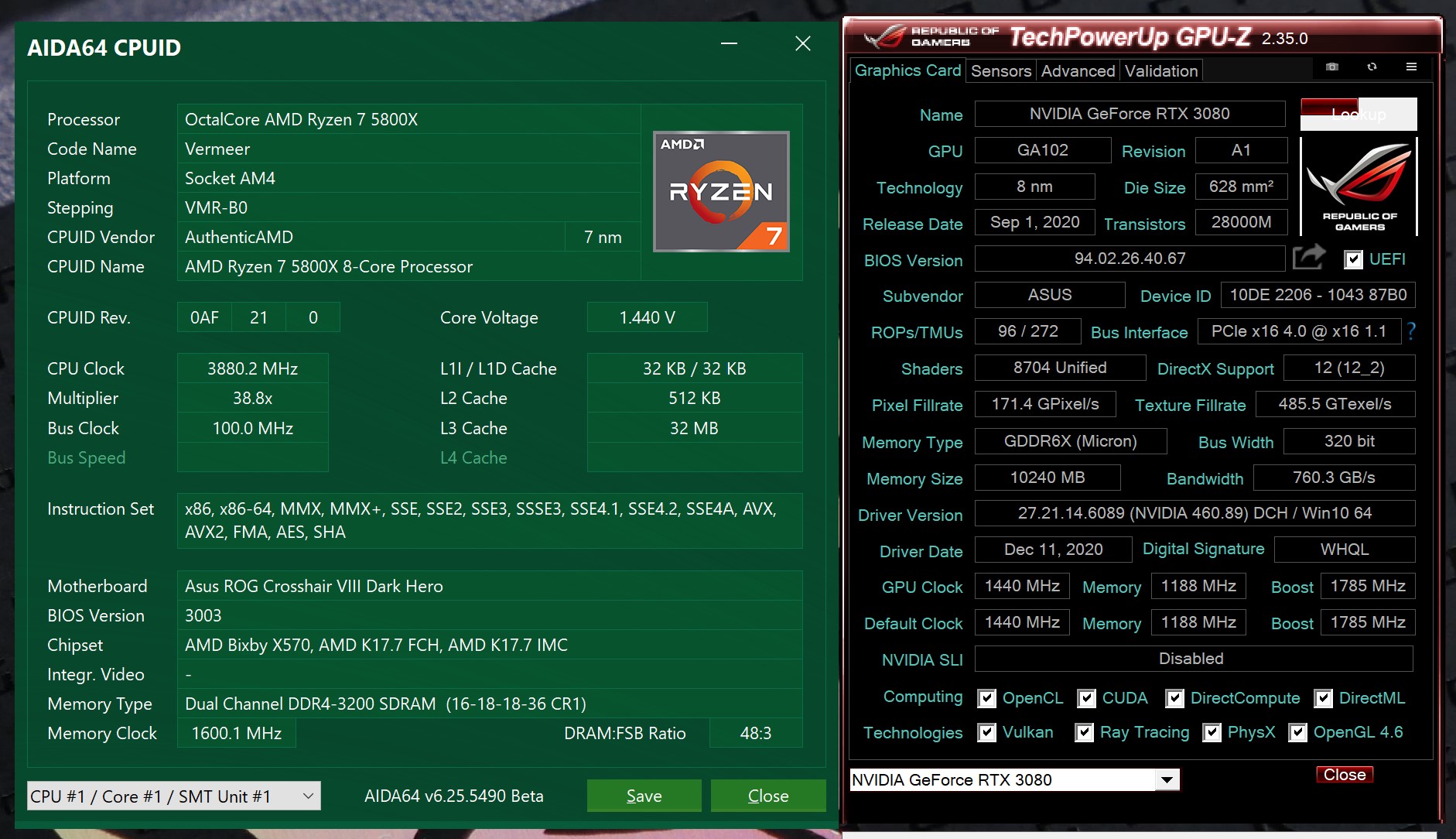Click the Bus Interface PCIe value field
The width and height of the screenshot is (1456, 839).
coord(1299,331)
